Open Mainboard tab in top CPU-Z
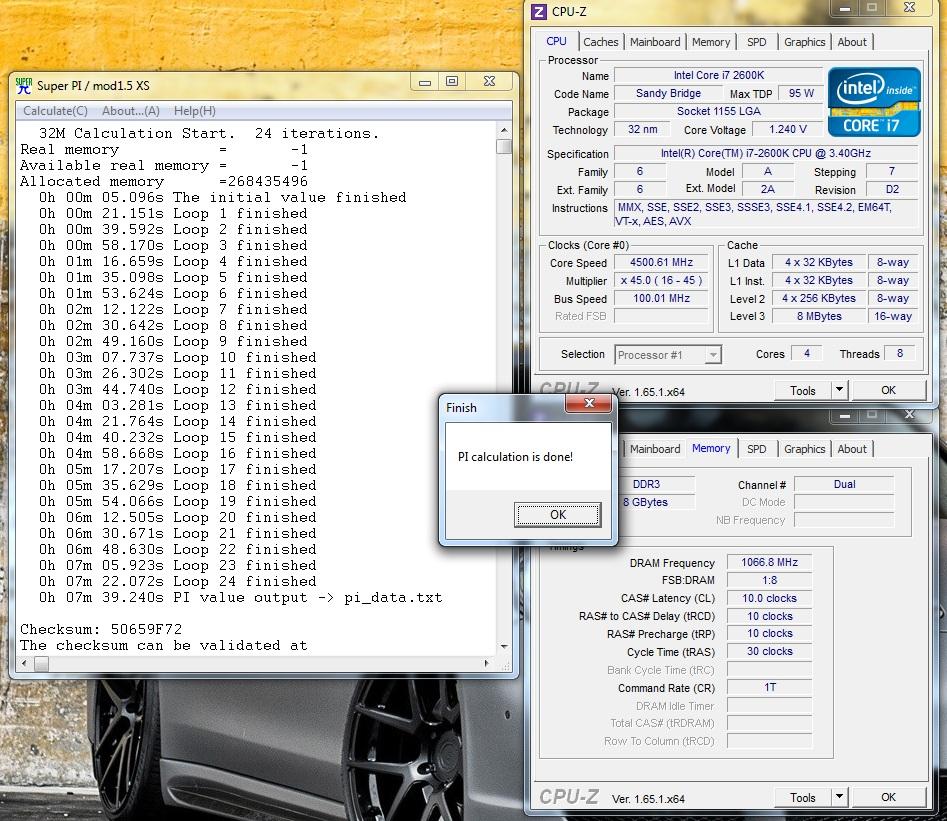 tap(655, 42)
